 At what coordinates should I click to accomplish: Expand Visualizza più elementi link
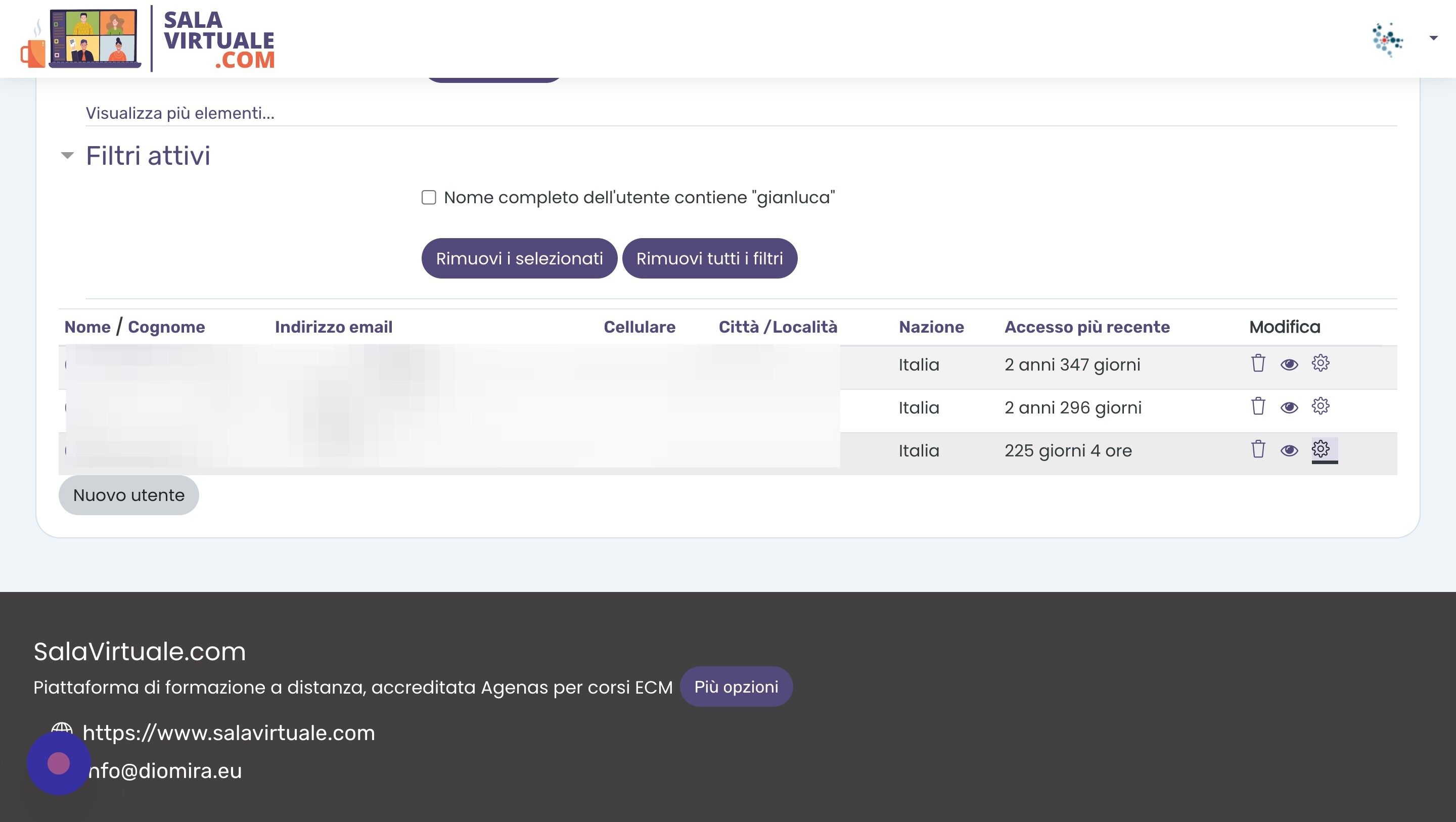(x=180, y=114)
